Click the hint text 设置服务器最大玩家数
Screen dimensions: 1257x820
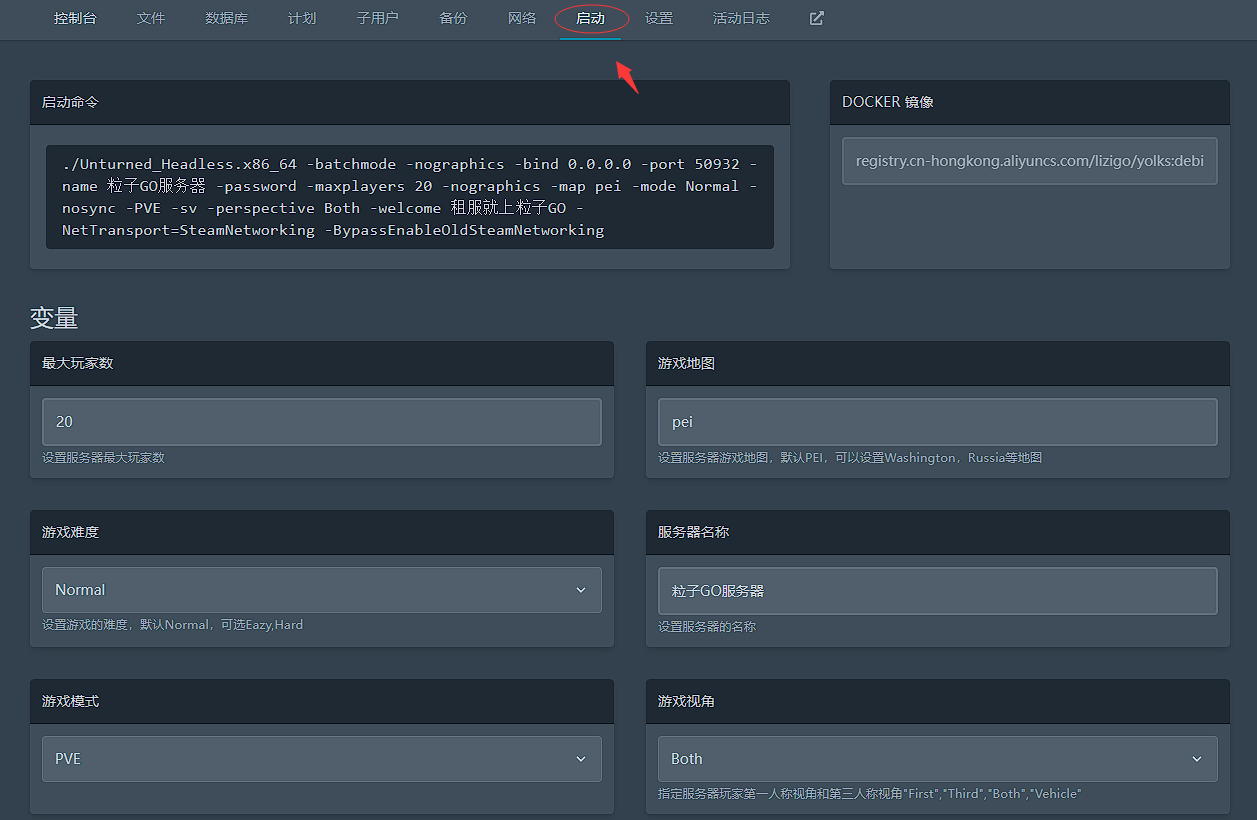(x=103, y=458)
